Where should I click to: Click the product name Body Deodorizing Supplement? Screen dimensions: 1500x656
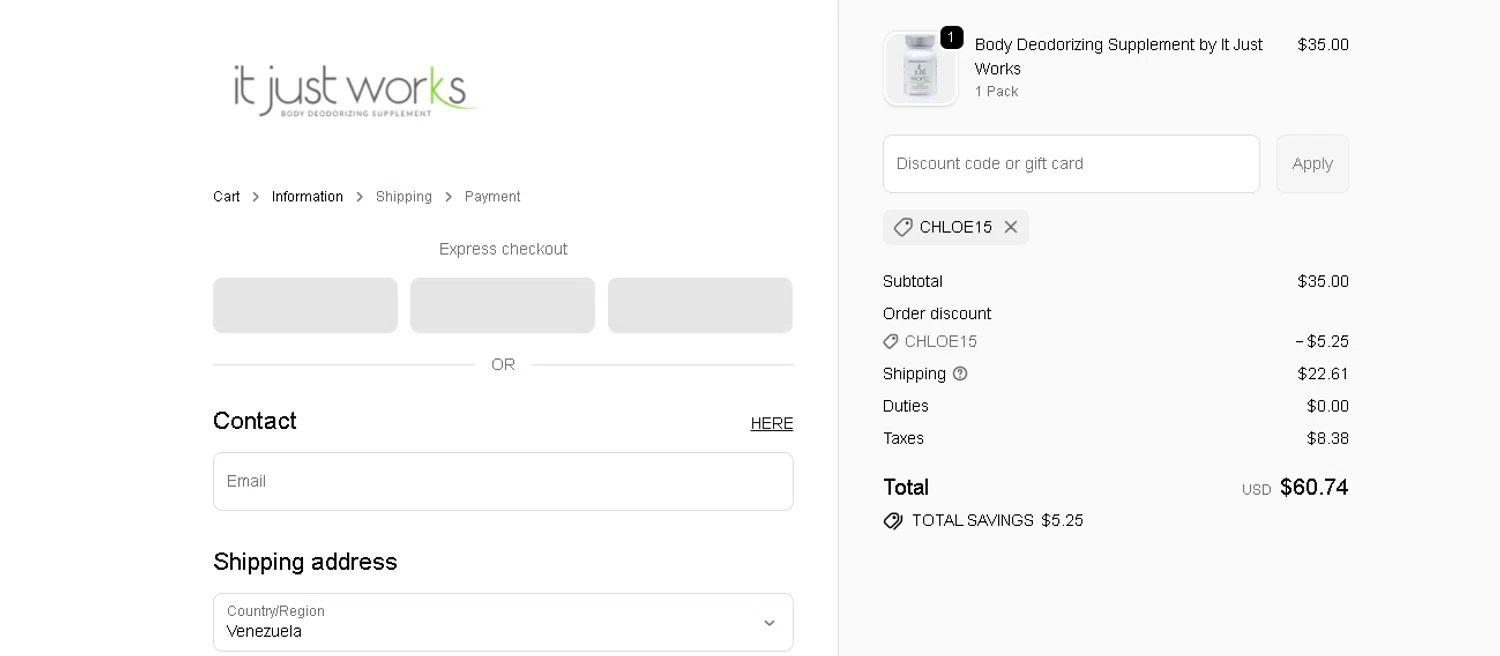[x=1119, y=57]
